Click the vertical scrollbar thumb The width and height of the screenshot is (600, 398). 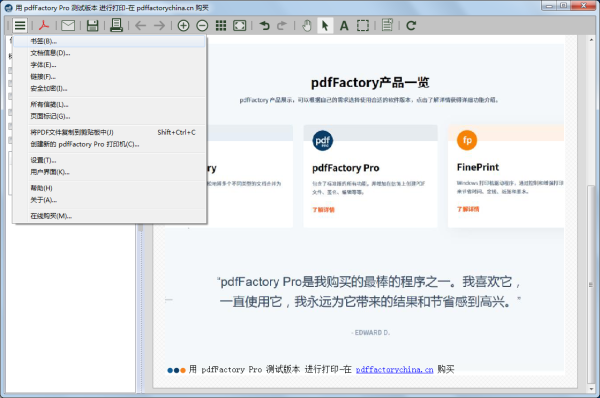click(591, 284)
